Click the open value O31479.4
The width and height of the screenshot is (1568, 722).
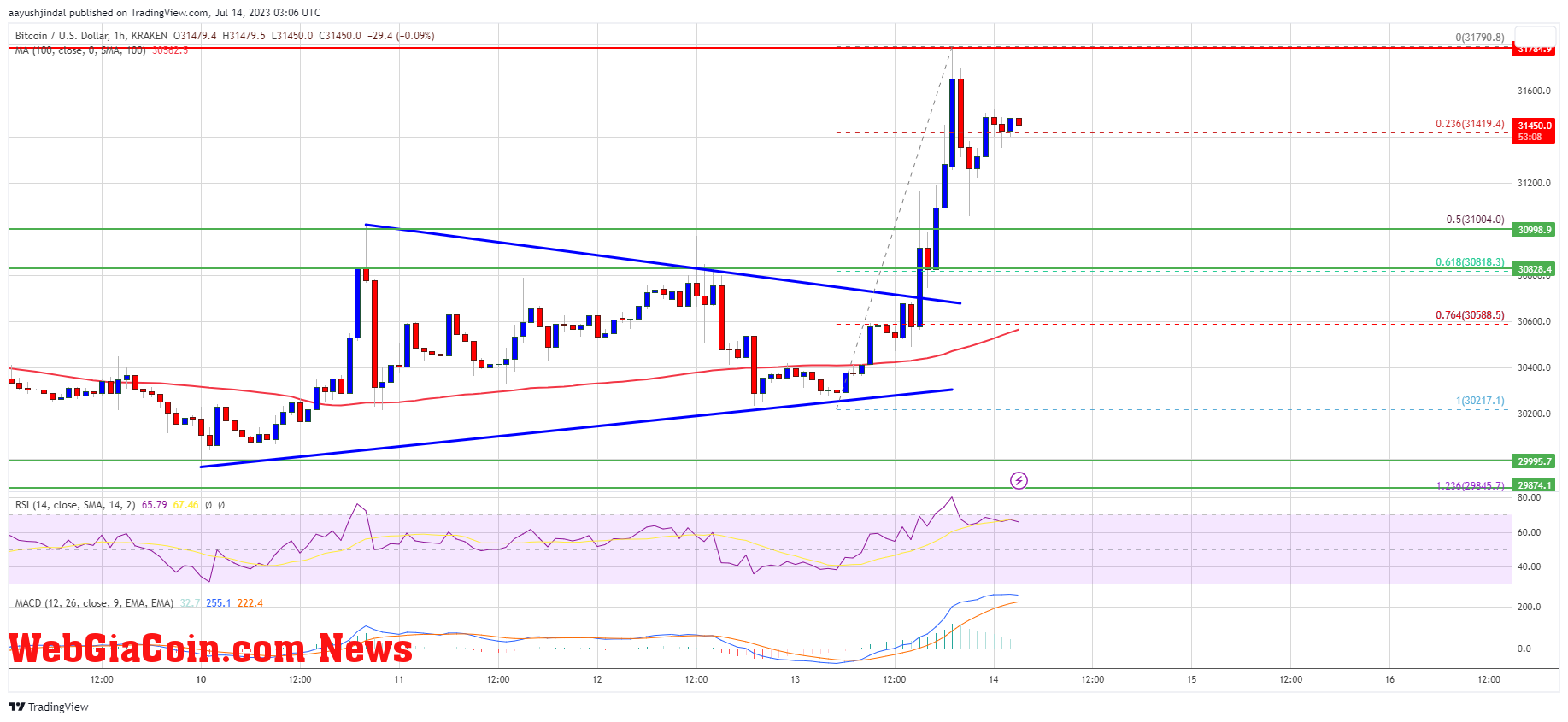[x=195, y=36]
